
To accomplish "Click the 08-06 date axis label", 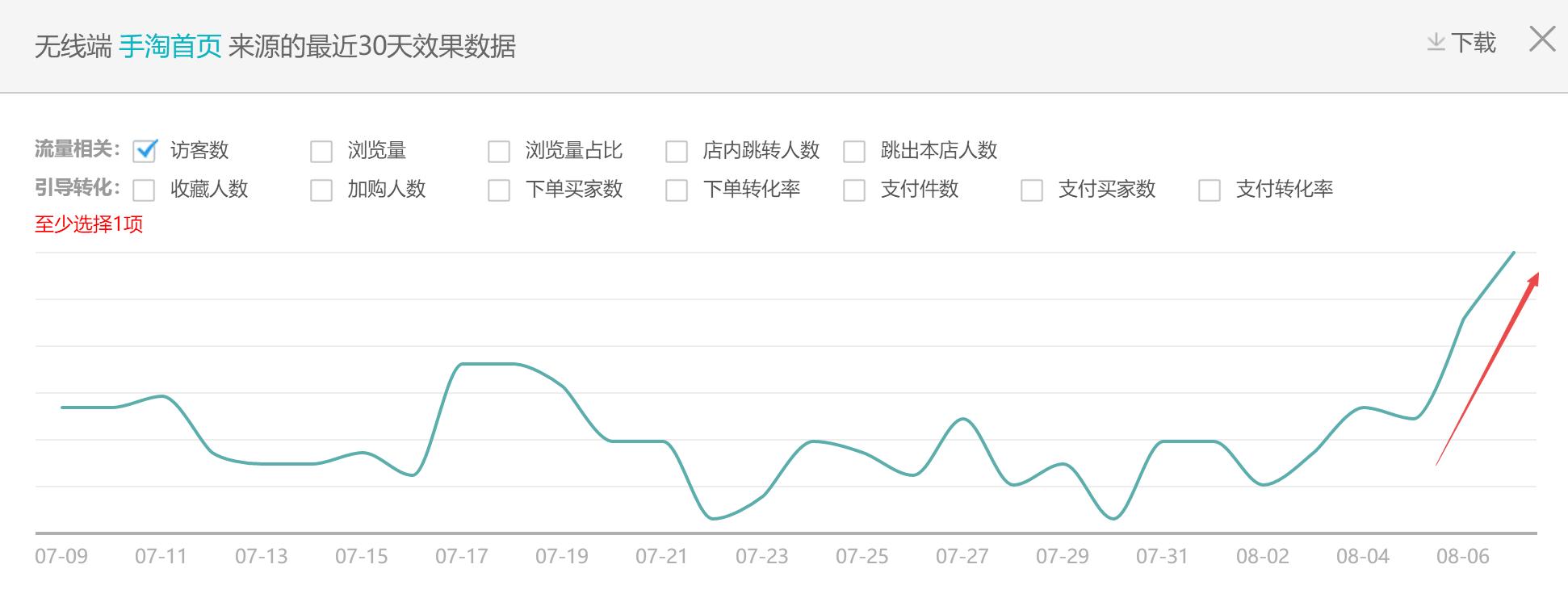I will (x=1462, y=556).
